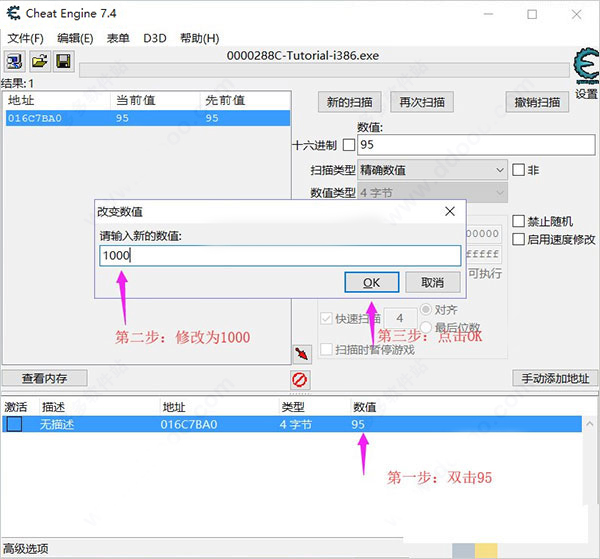Click the new value input field containing 1000
The height and width of the screenshot is (559, 600).
point(280,256)
